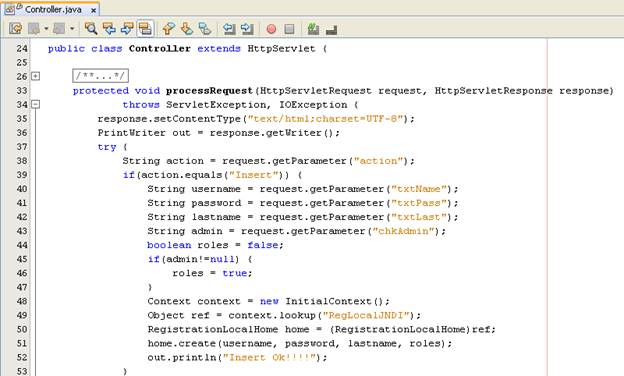
Task: Click the Java file icon on the tab
Action: (x=11, y=9)
